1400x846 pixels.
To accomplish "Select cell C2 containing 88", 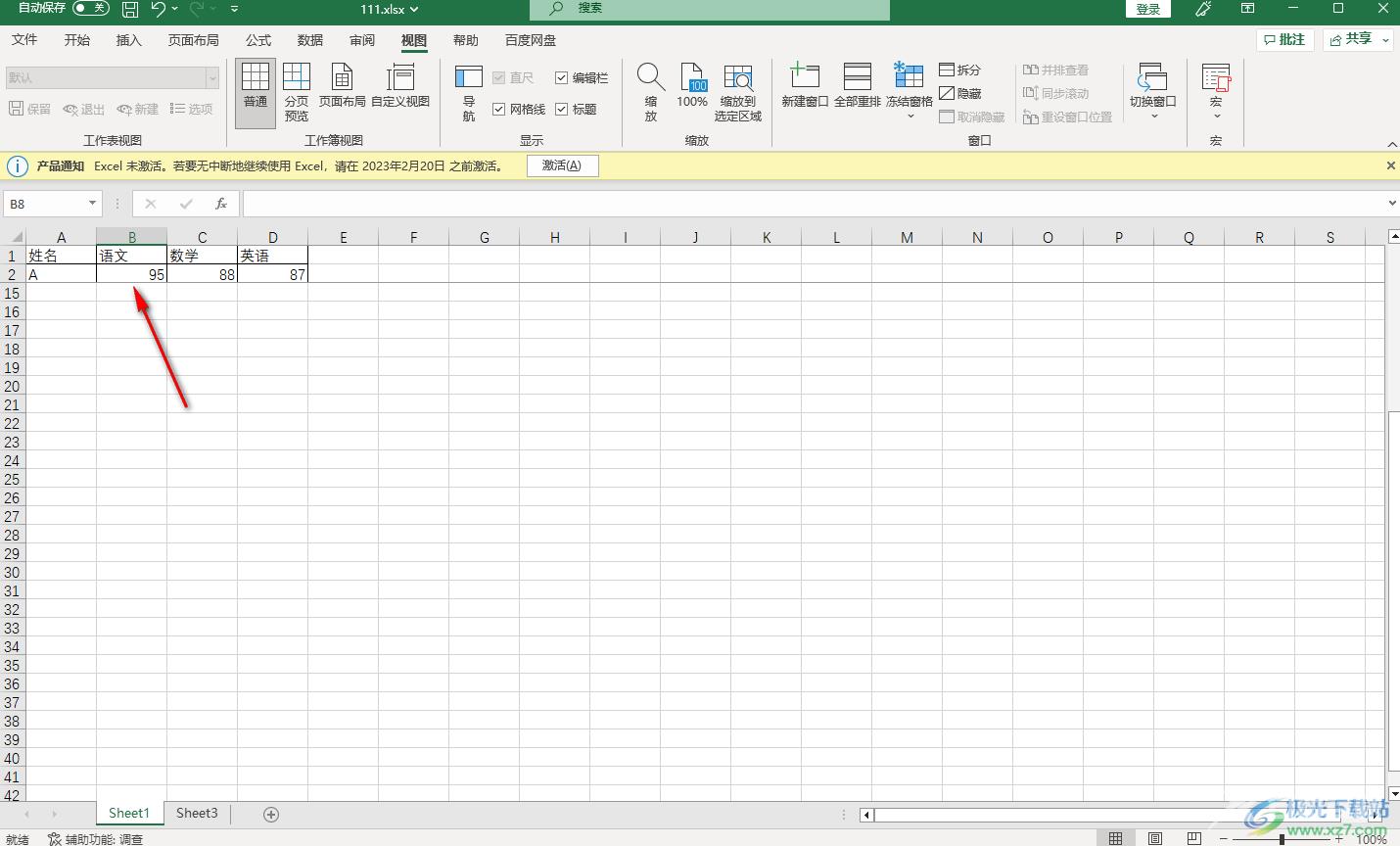I will point(203,275).
